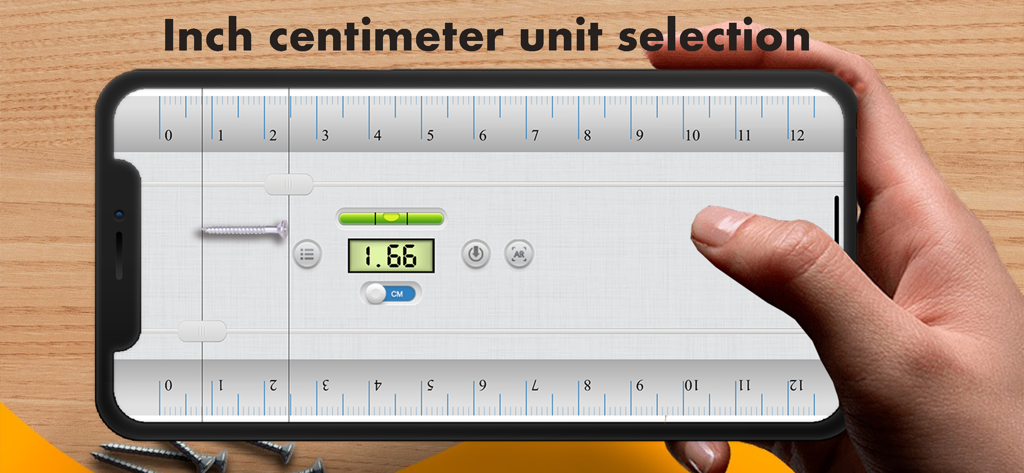Launch the AR measuring mode icon
Image resolution: width=1024 pixels, height=473 pixels.
[x=519, y=253]
